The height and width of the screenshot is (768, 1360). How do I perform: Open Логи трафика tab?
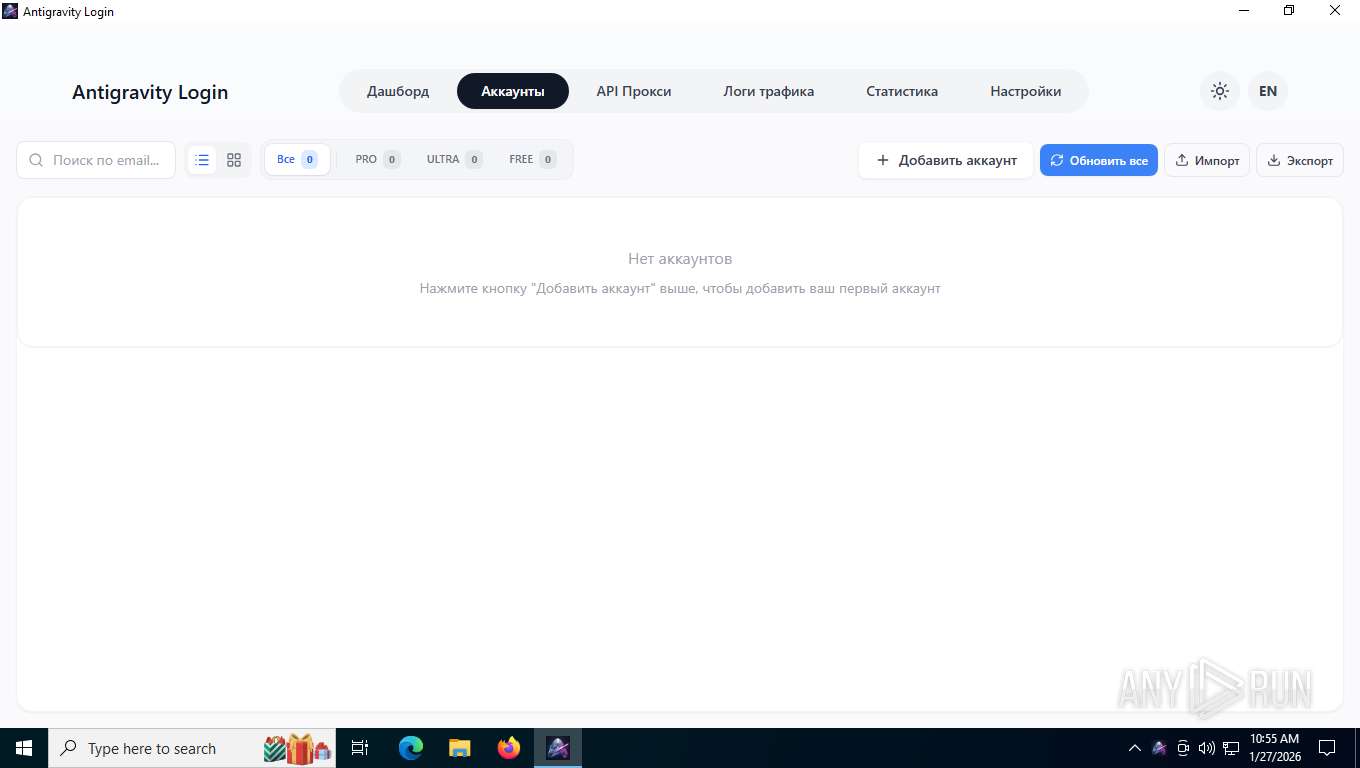pos(769,91)
